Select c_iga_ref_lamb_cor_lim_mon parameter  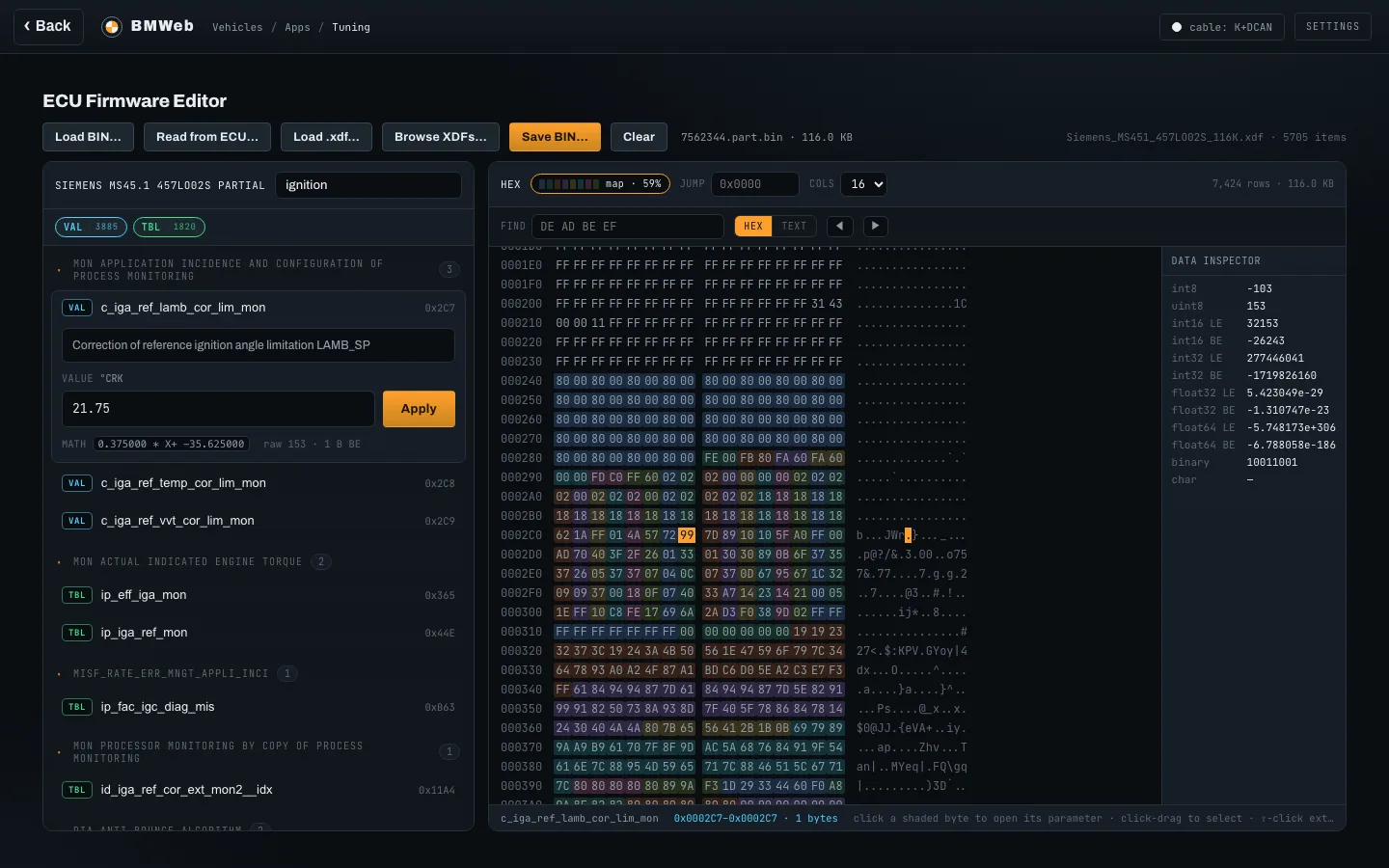point(258,308)
